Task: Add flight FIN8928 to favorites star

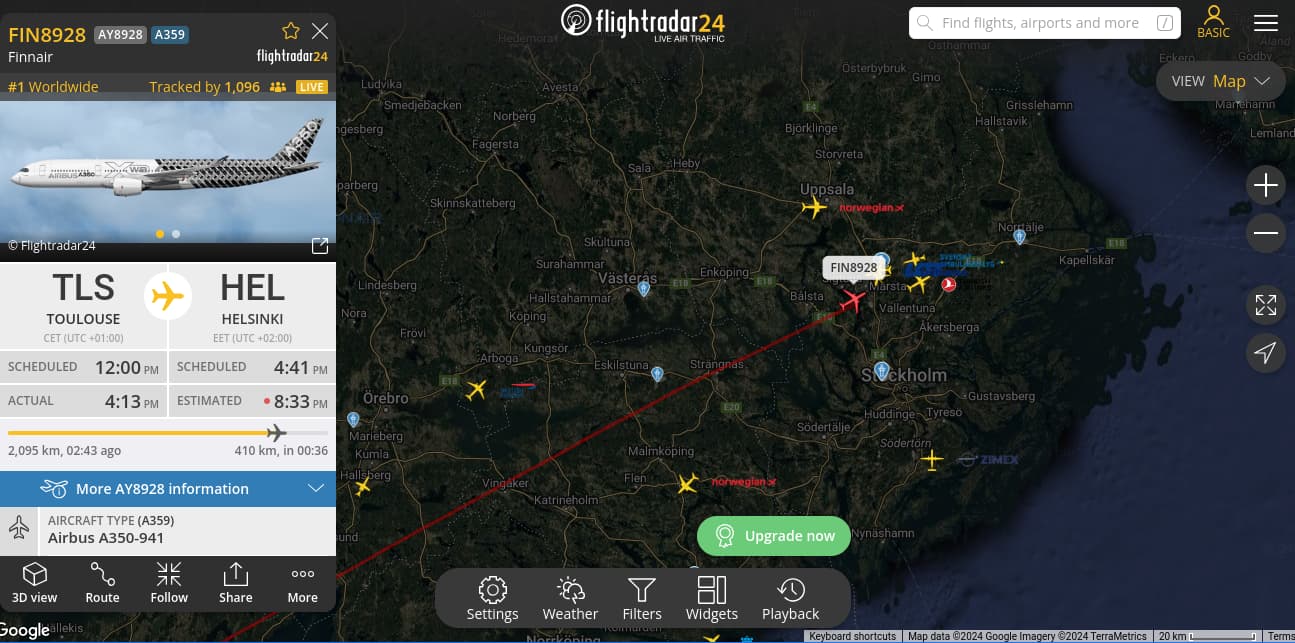Action: [x=291, y=31]
